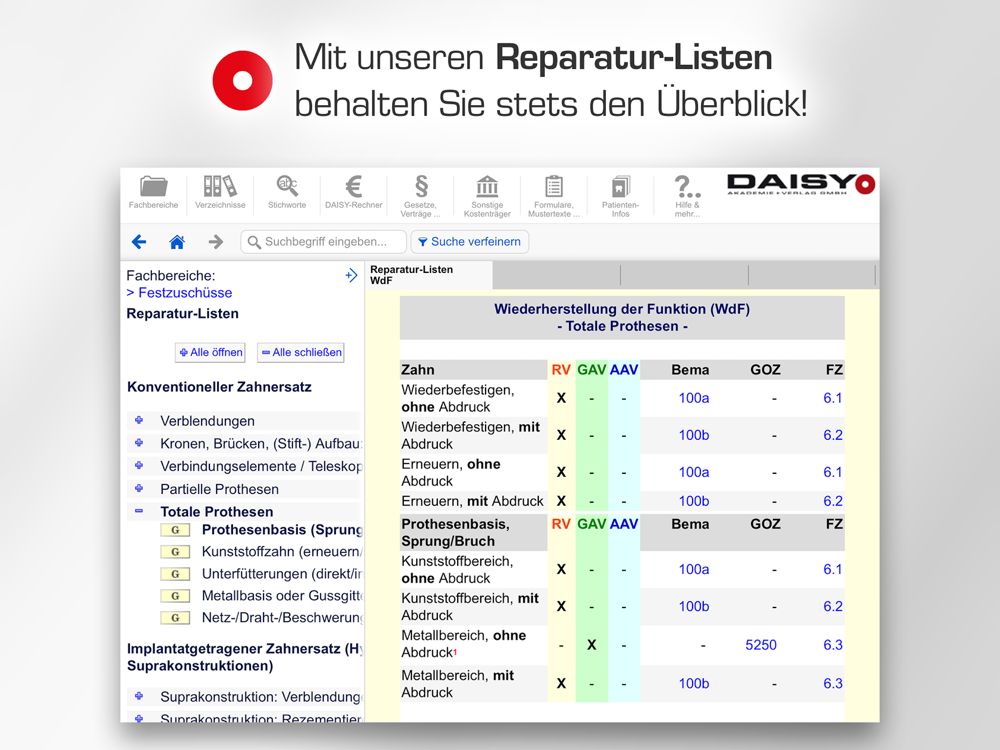The image size is (1000, 750).
Task: Open FZ 6.2 for Erneuern, mit Abdruck
Action: point(833,501)
